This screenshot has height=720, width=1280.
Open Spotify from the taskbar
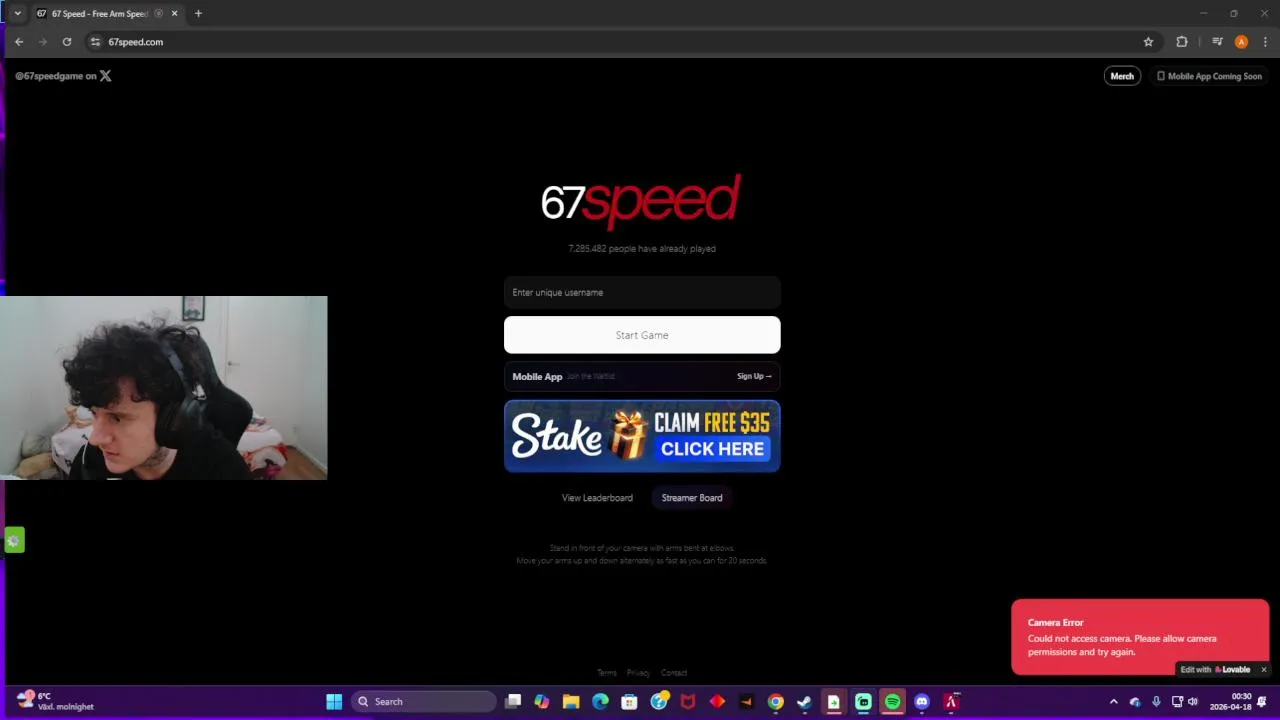pos(892,702)
